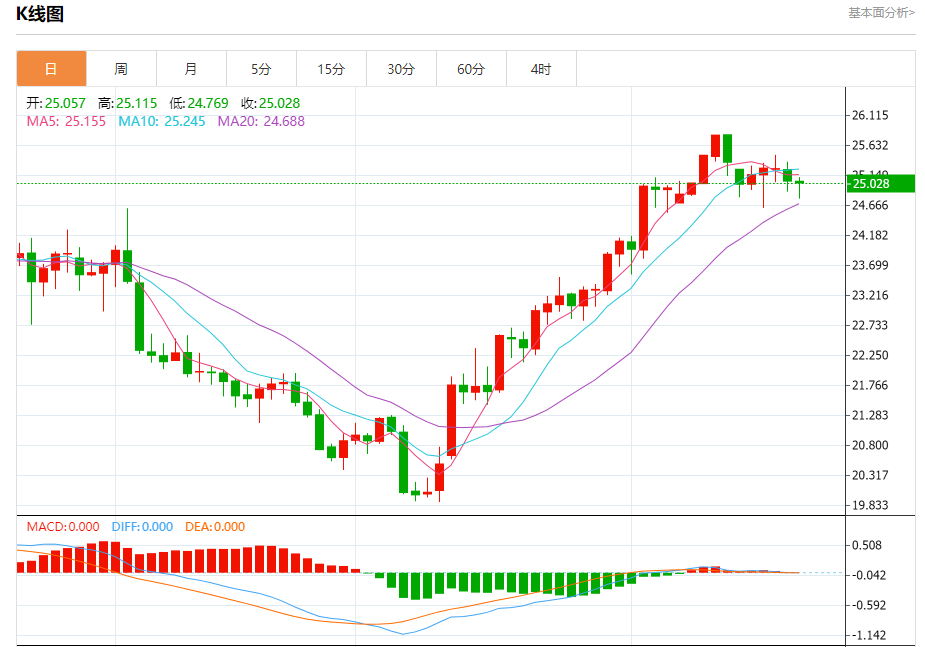Image resolution: width=925 pixels, height=647 pixels.
Task: Click the open price 开:25.057
Action: [56, 103]
